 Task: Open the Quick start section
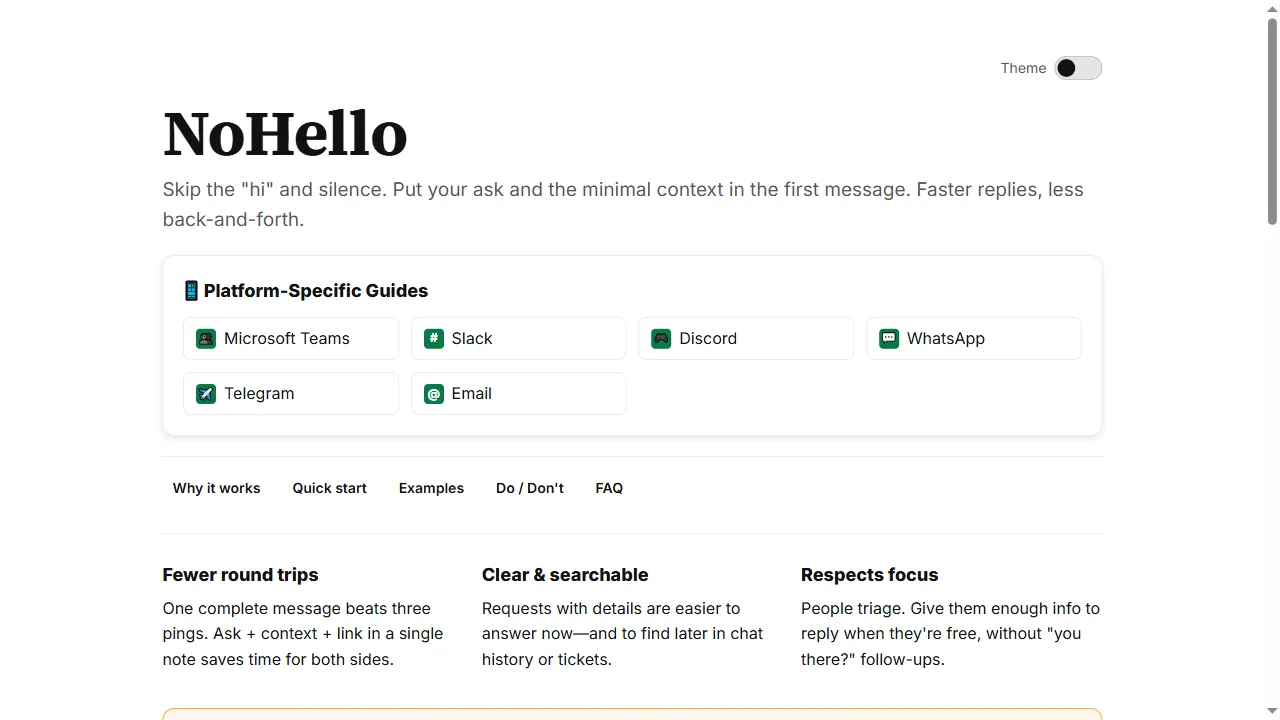coord(329,488)
